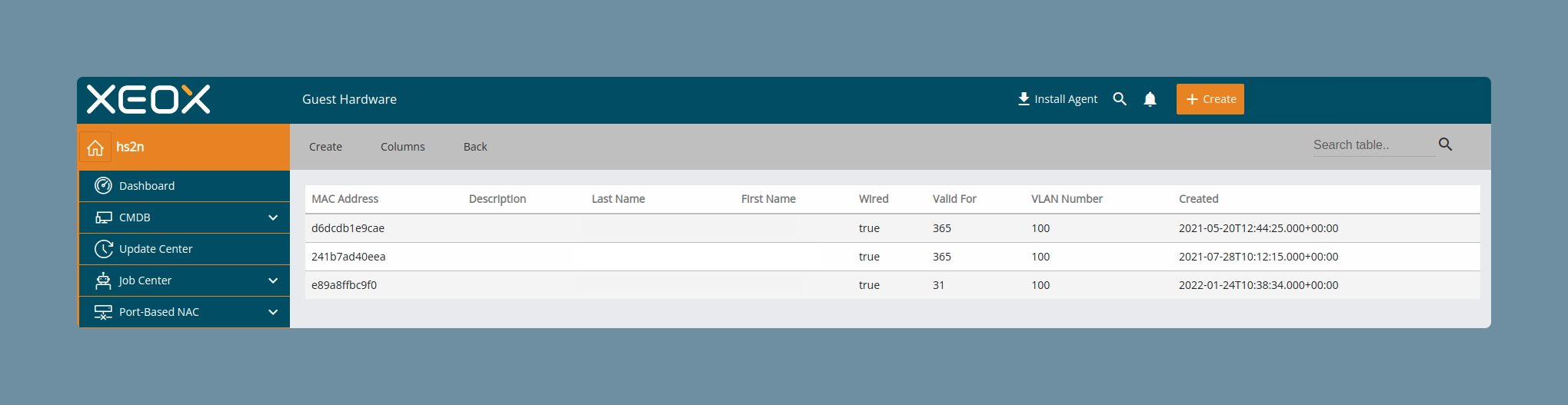Sort by VLAN Number column header
1568x405 pixels.
point(1067,199)
